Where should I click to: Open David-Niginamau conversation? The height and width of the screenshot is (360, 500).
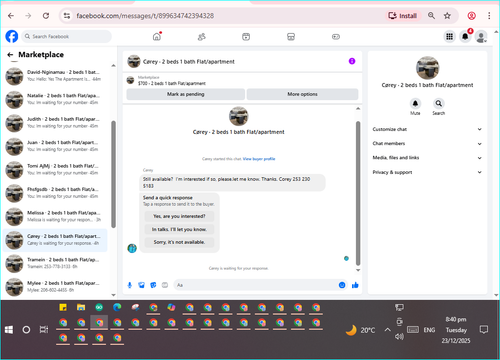tap(55, 76)
